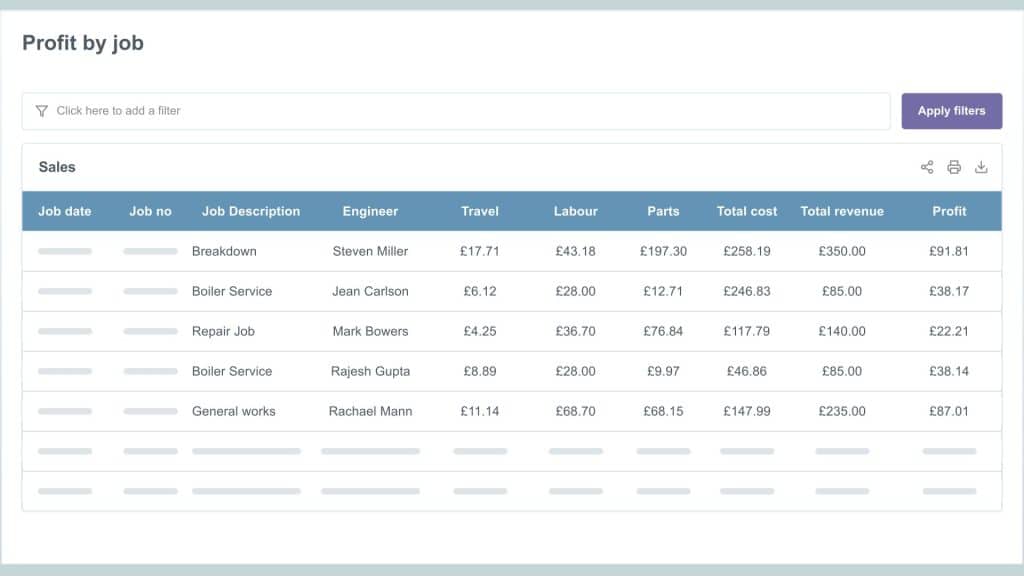The height and width of the screenshot is (576, 1024).
Task: Click profit value £38.14
Action: pyautogui.click(x=949, y=372)
